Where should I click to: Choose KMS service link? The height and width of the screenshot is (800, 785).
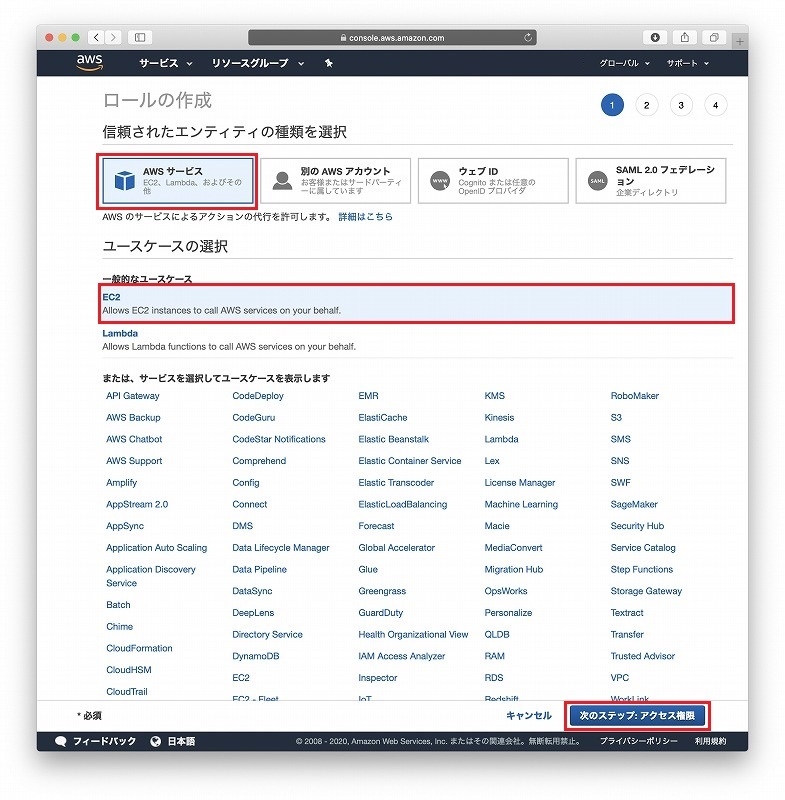(495, 396)
